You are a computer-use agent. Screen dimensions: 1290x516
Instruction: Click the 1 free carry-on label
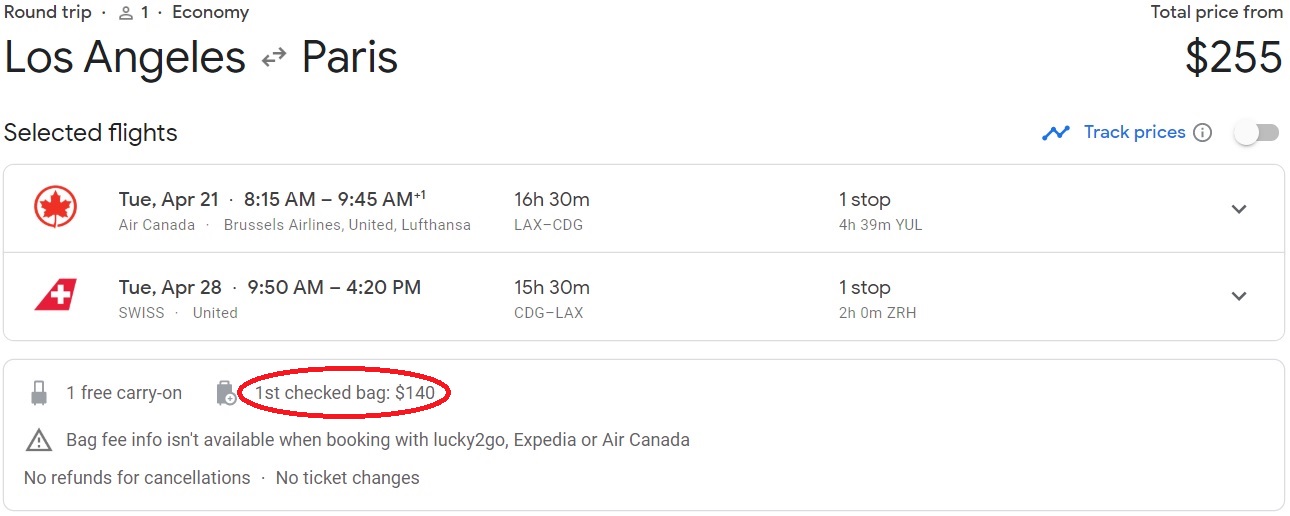pyautogui.click(x=124, y=393)
